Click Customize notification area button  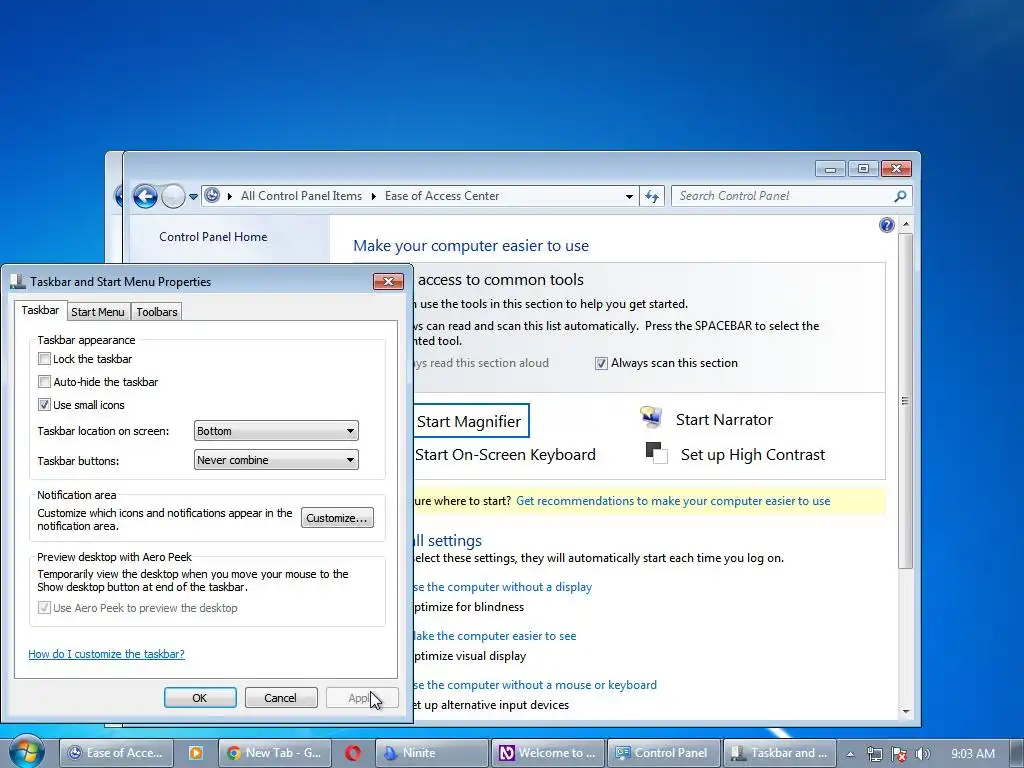pyautogui.click(x=337, y=518)
